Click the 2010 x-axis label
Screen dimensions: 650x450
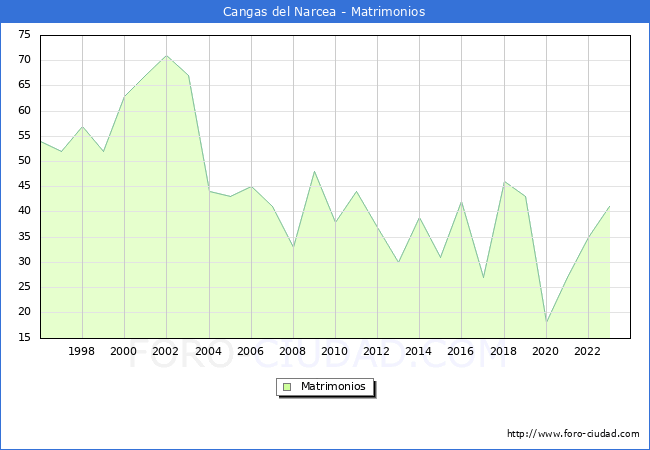(335, 351)
